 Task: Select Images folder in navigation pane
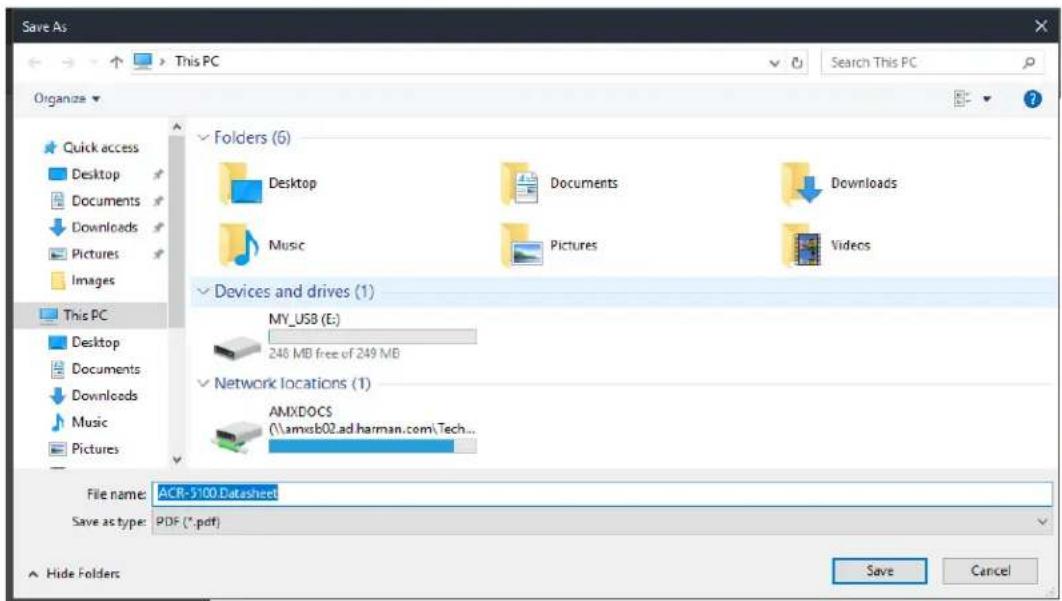pyautogui.click(x=83, y=280)
